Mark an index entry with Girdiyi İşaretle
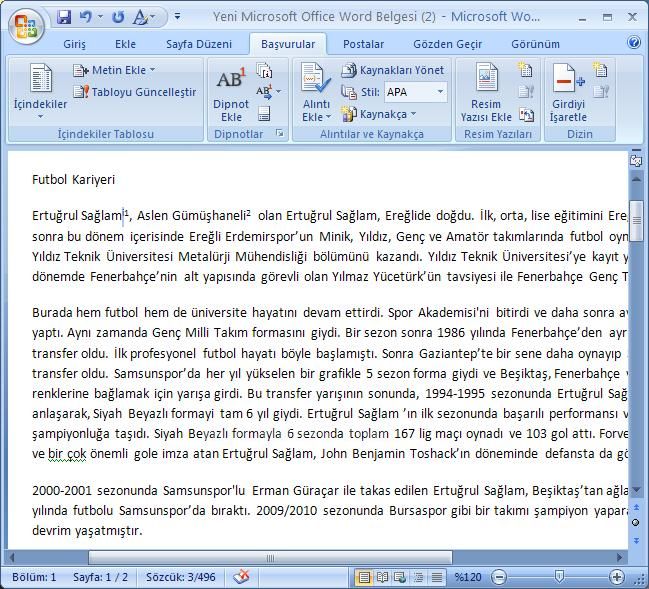 pyautogui.click(x=568, y=93)
